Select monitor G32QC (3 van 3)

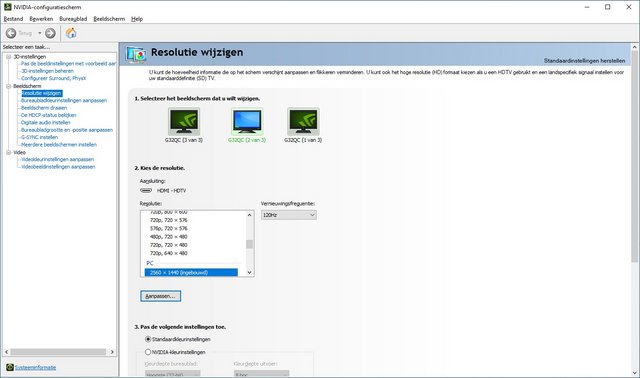(184, 125)
